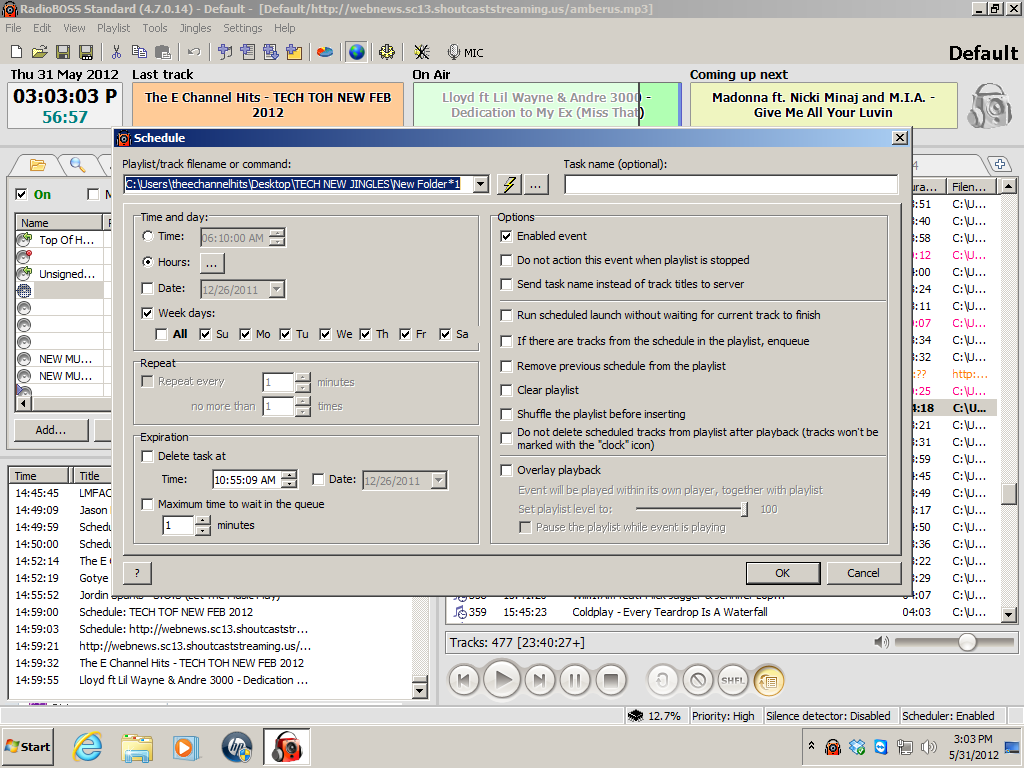Adjust the main volume slider knob
The height and width of the screenshot is (768, 1024).
967,642
